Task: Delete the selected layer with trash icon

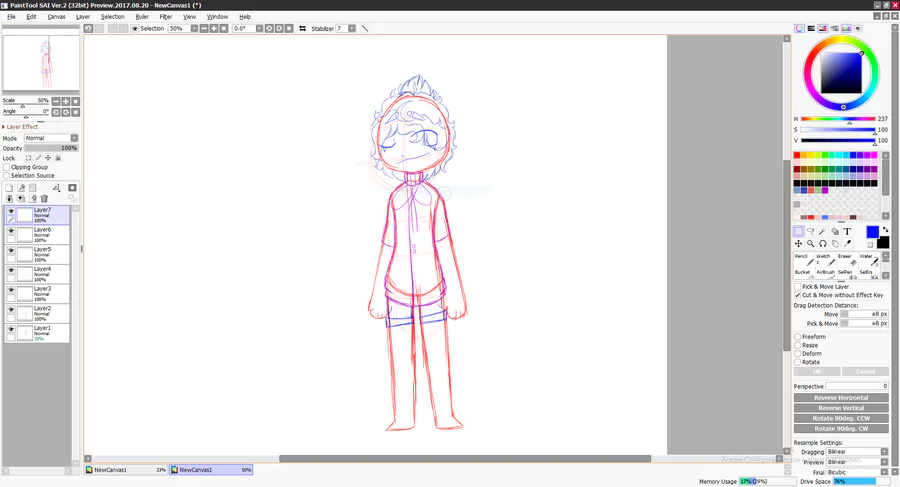Action: 44,198
